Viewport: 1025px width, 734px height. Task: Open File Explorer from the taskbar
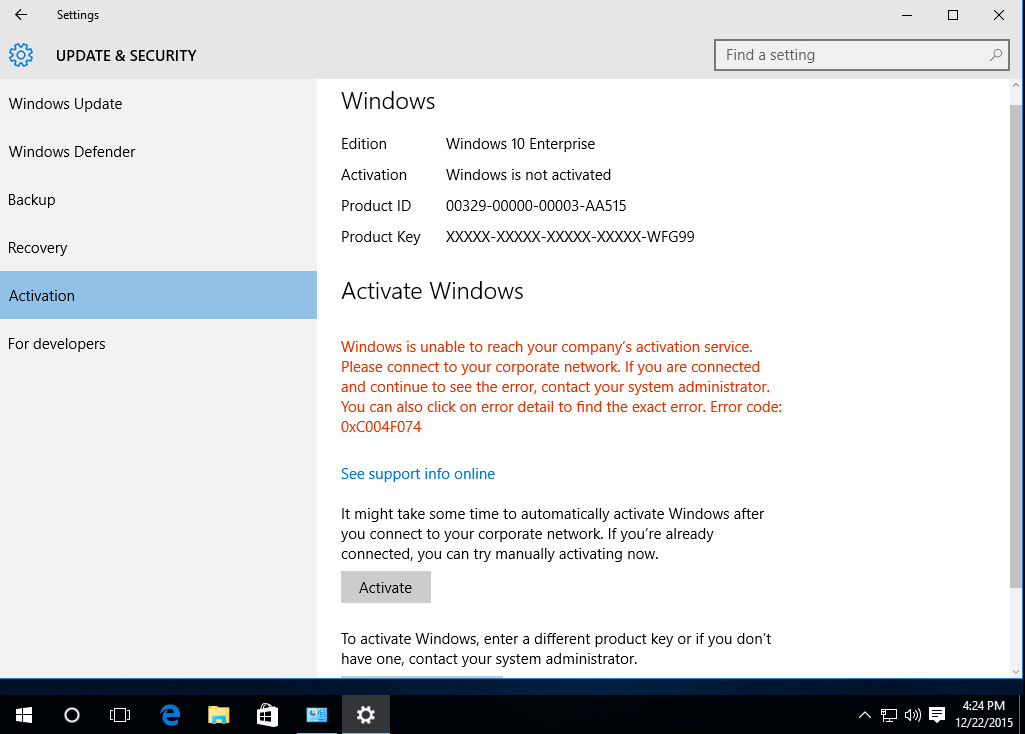(218, 714)
